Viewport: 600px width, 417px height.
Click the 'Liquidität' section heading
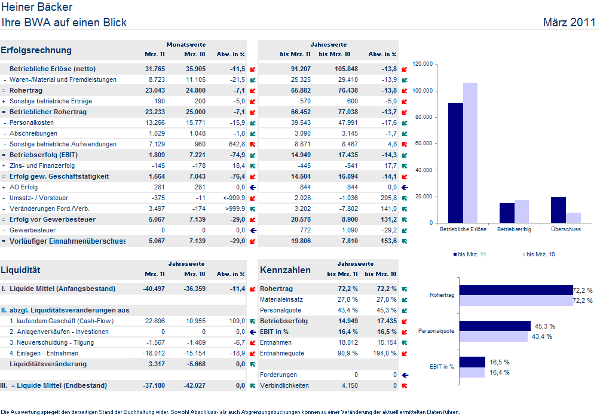point(20,270)
